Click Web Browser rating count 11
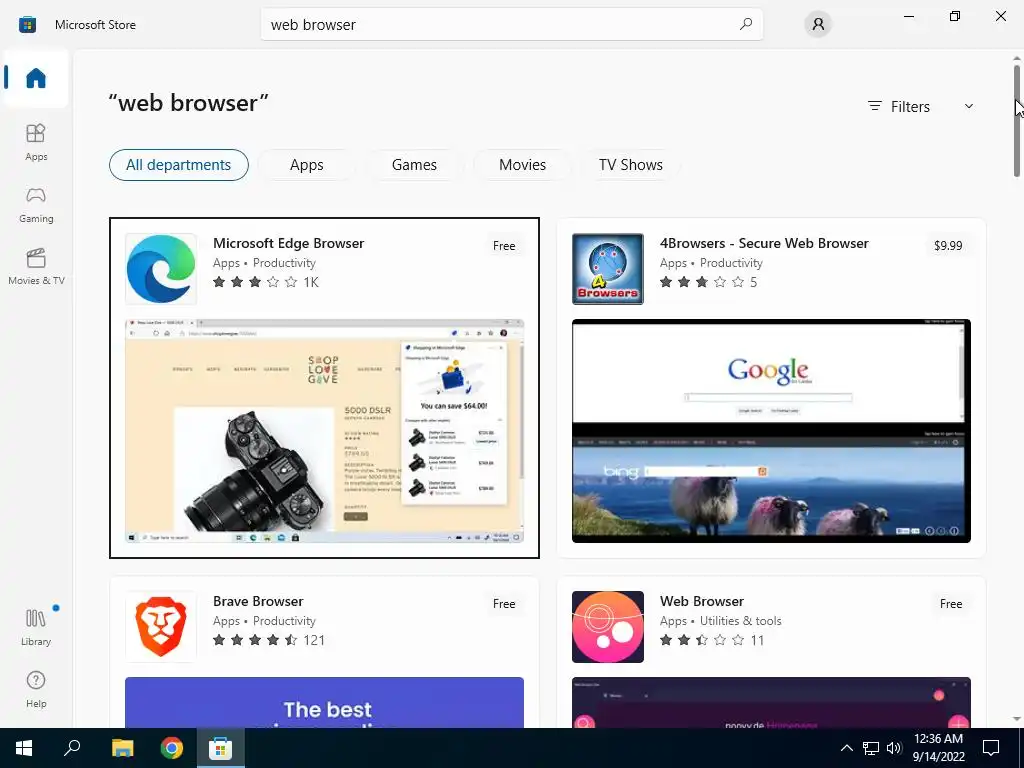Screen dimensions: 1024x768 tap(757, 640)
